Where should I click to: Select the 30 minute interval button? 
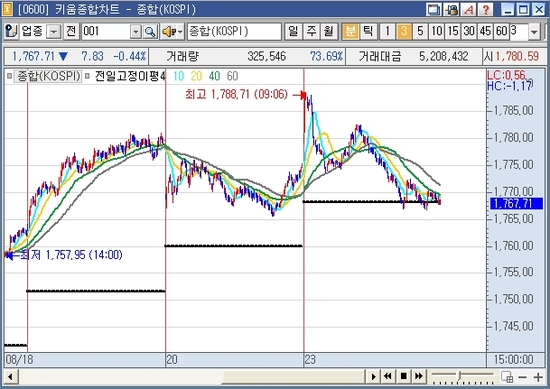click(x=469, y=32)
